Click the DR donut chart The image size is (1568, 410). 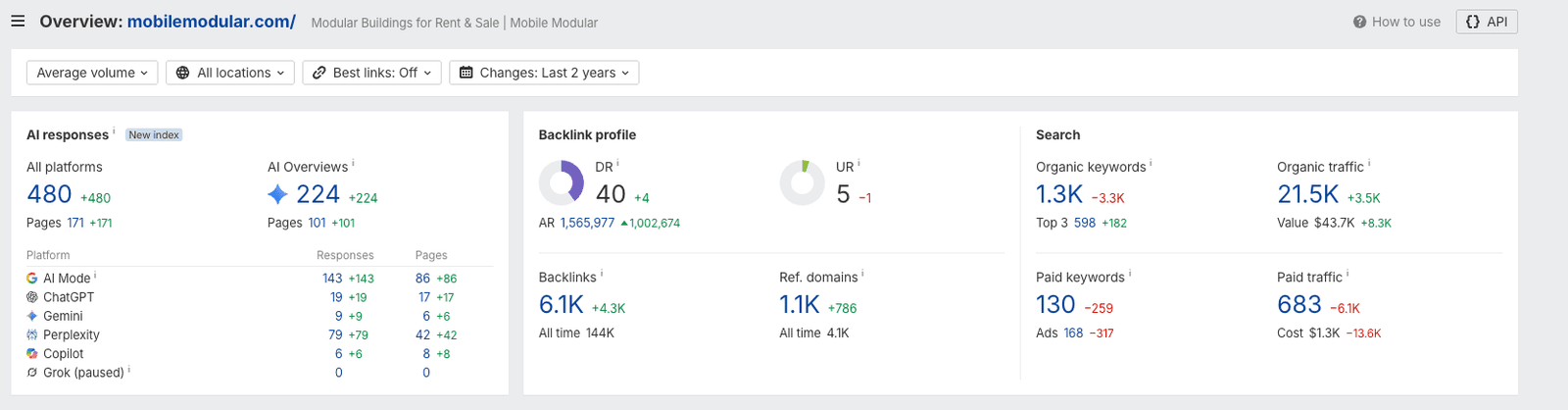tap(562, 183)
